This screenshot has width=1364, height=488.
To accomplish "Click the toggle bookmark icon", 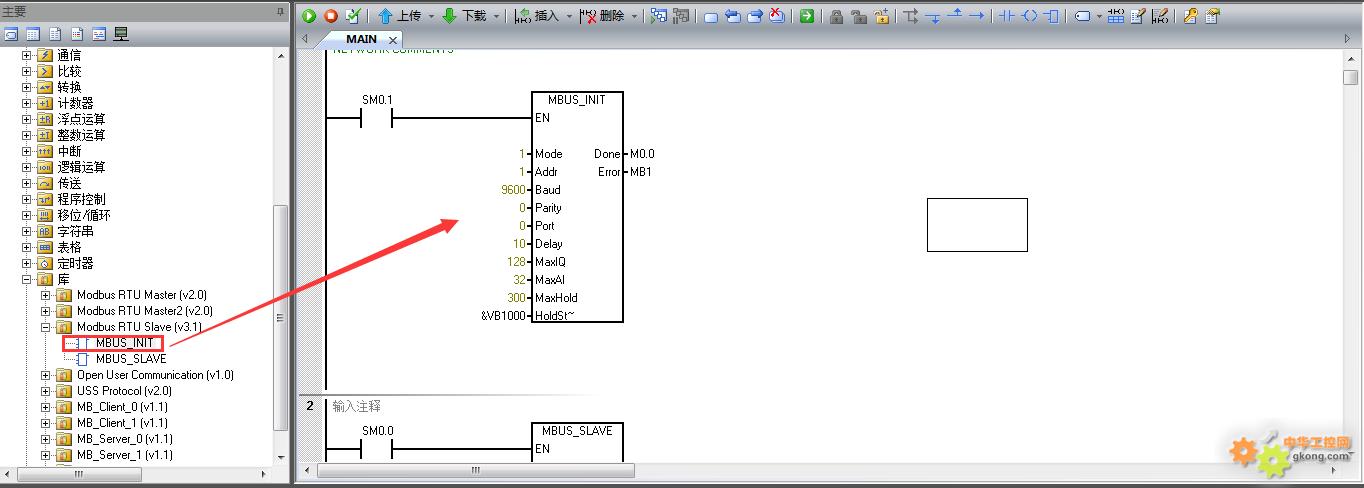I will 711,17.
